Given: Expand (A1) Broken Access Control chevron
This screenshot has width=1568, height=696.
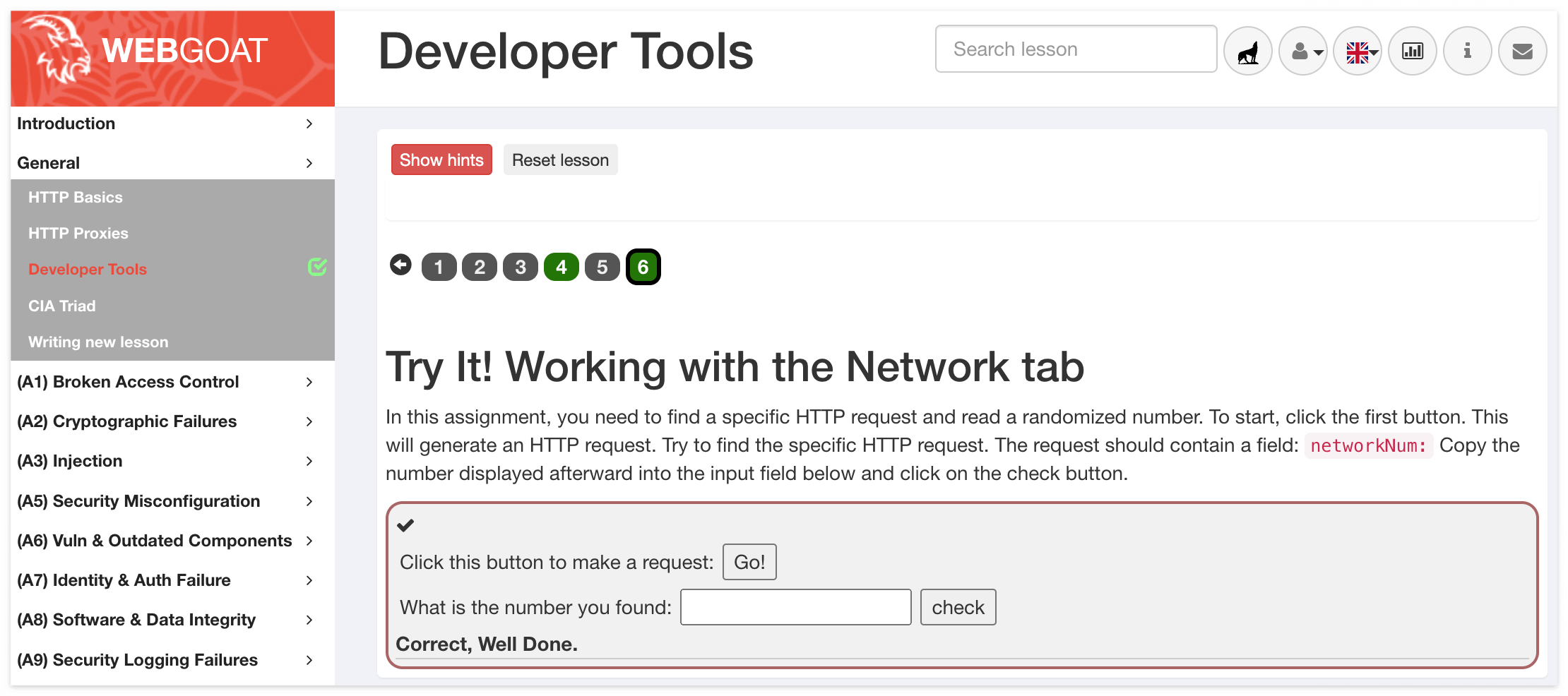Looking at the screenshot, I should click(309, 382).
